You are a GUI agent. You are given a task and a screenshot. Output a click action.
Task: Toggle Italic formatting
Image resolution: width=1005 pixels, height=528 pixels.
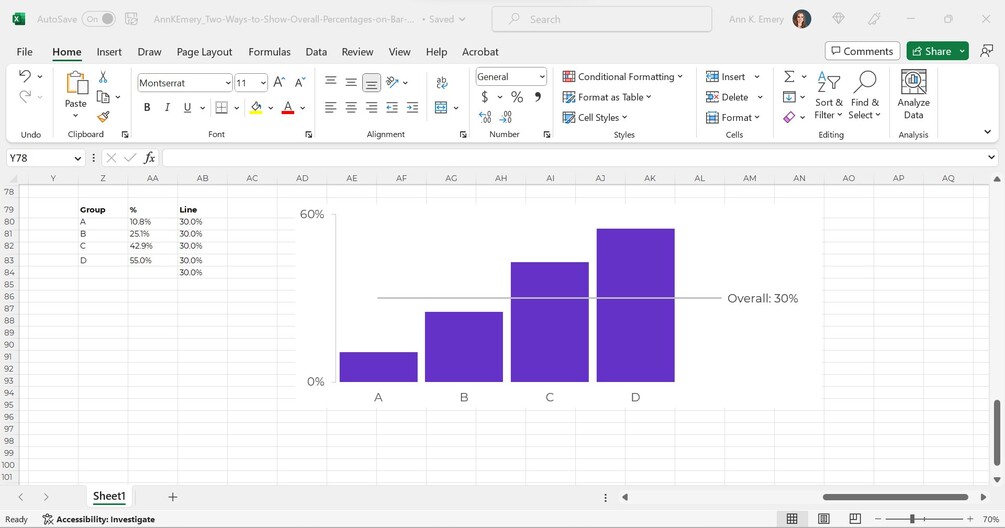[x=167, y=107]
